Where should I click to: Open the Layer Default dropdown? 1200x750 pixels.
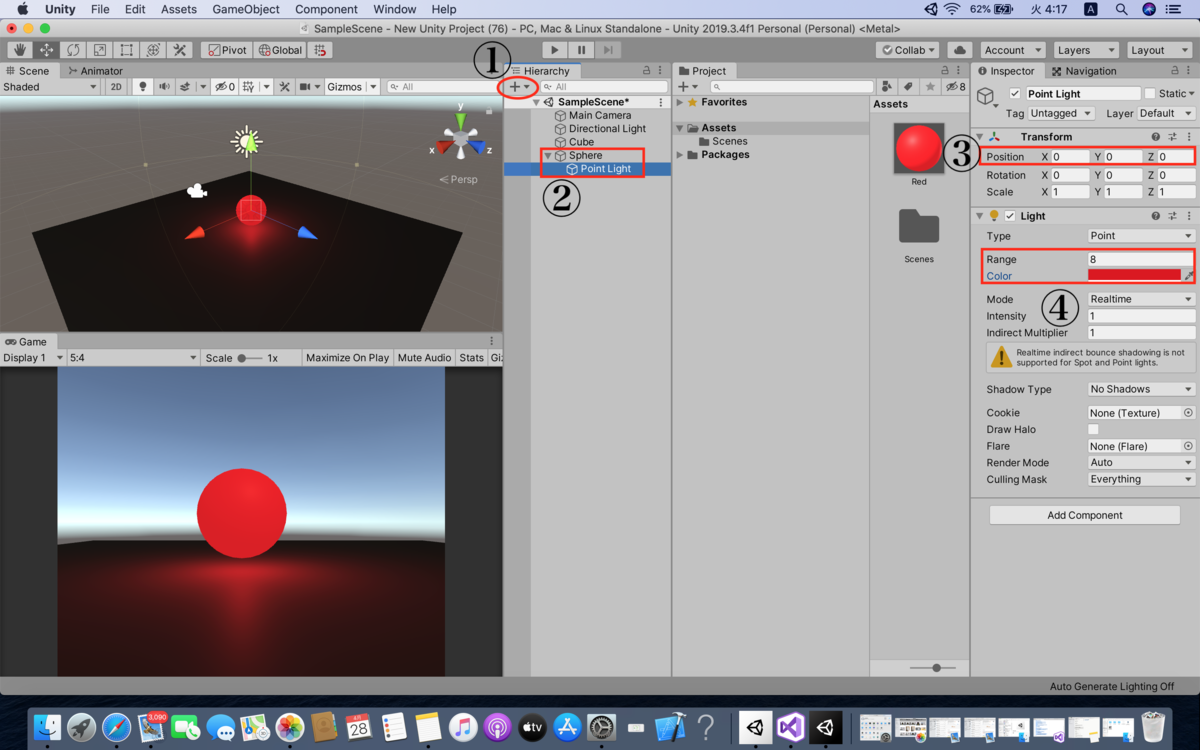click(1166, 113)
